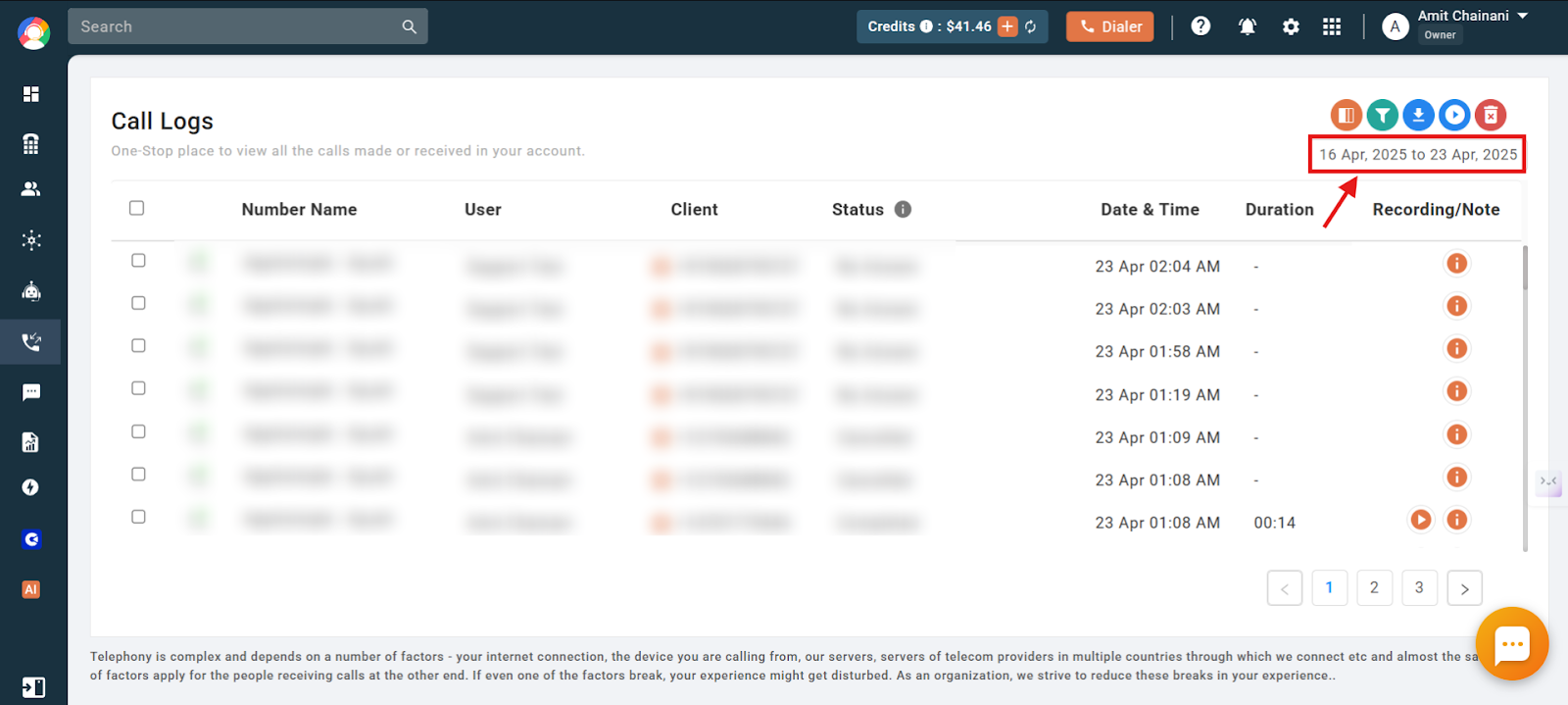Screen dimensions: 1568x705
Task: Click the red delete logs icon
Action: [x=1491, y=115]
